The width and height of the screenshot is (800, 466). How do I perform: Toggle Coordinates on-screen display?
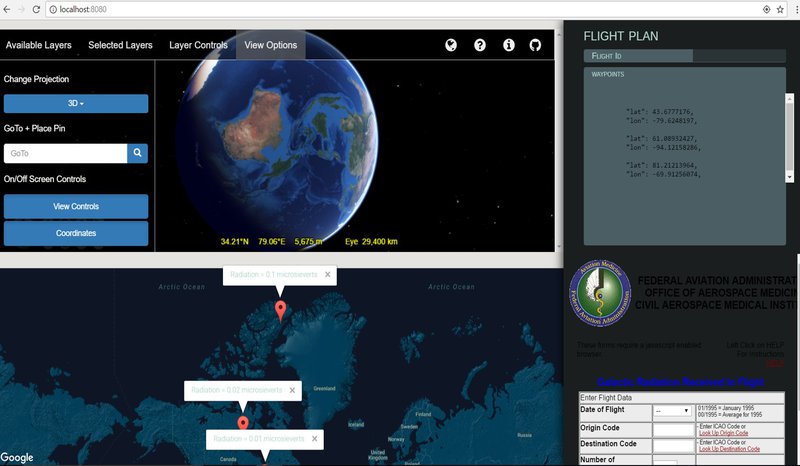(x=76, y=233)
